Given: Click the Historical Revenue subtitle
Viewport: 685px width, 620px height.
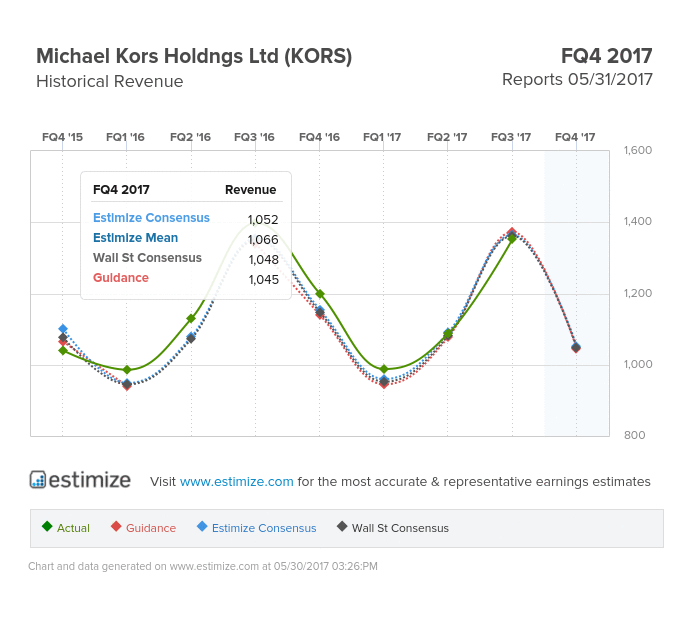Looking at the screenshot, I should click(110, 81).
